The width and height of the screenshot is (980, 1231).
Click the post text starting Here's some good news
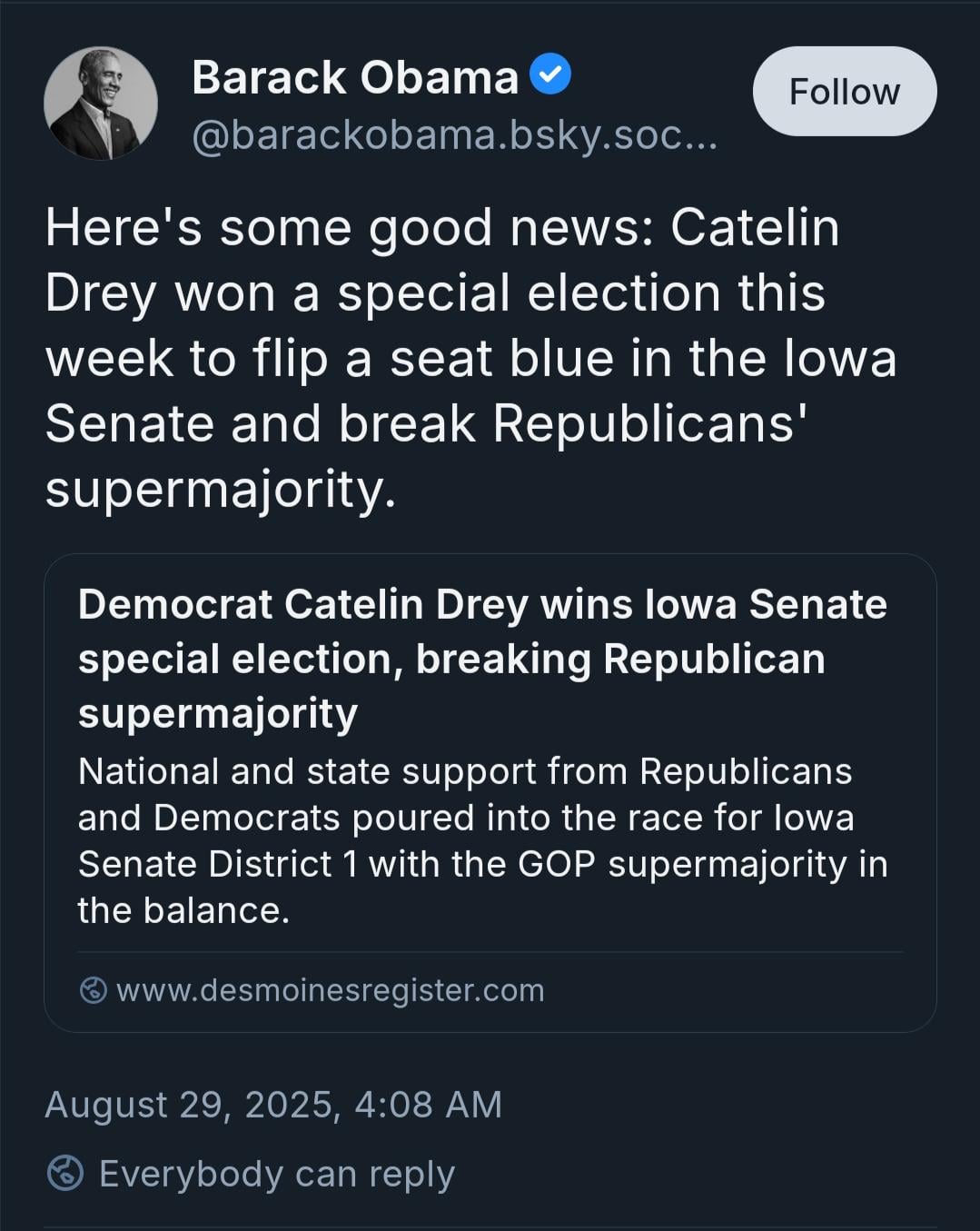(x=471, y=358)
